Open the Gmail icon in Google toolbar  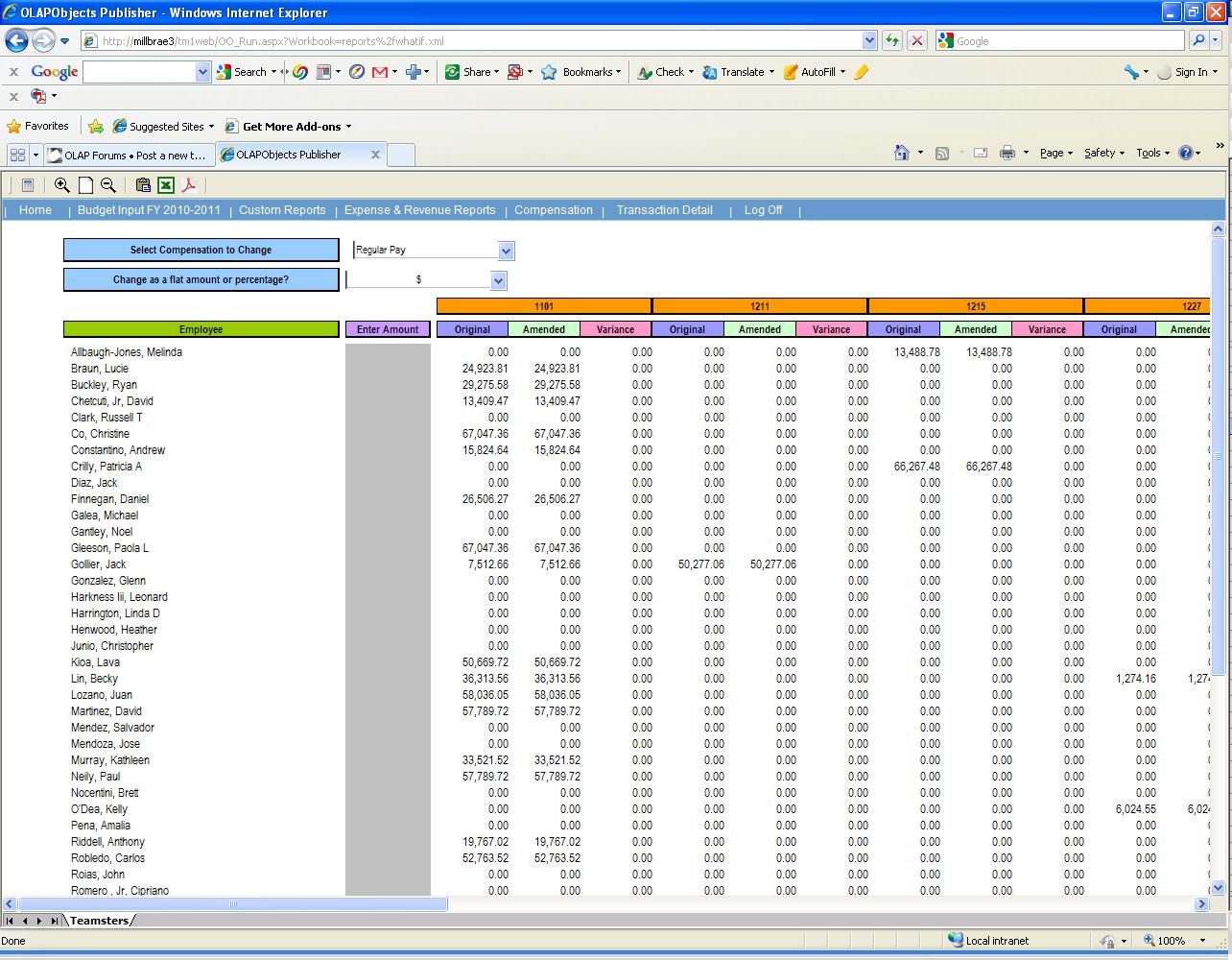(379, 72)
